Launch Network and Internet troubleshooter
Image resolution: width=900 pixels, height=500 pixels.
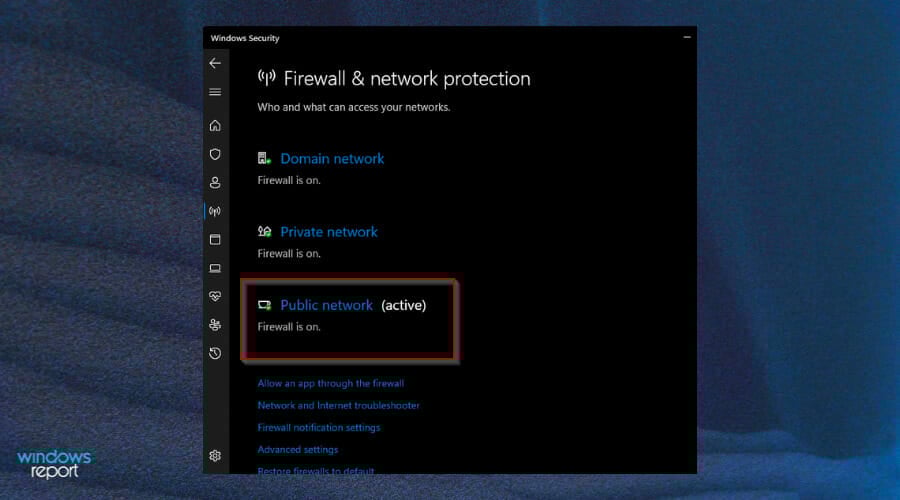(339, 405)
